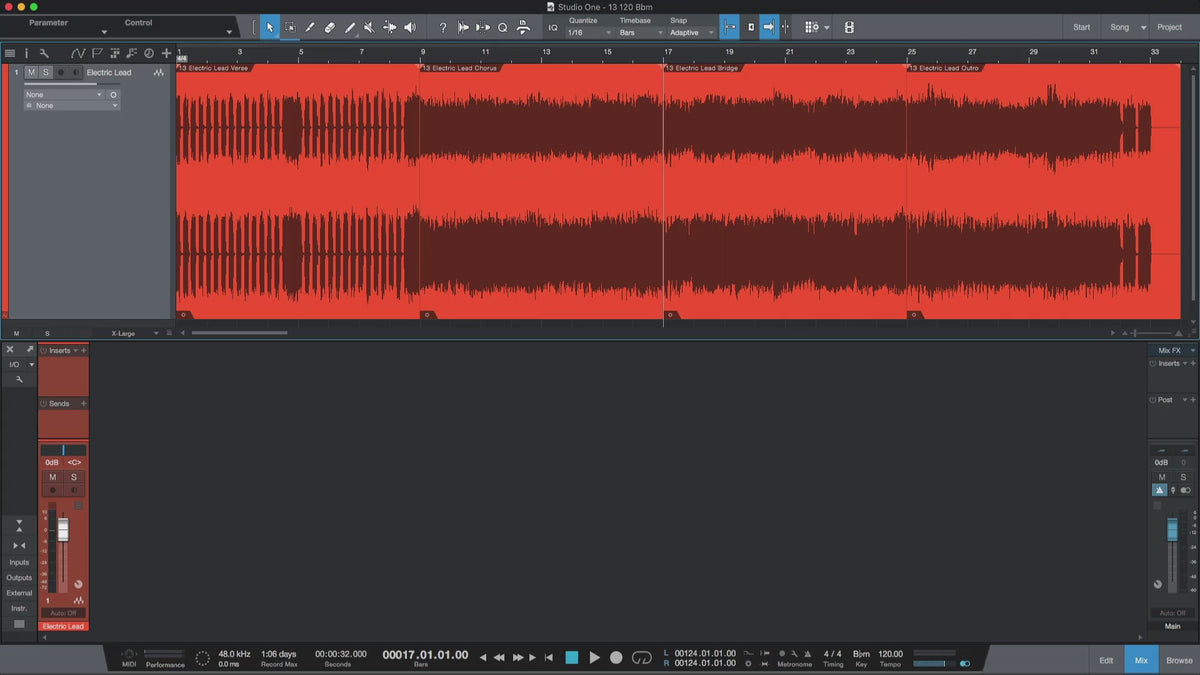Choose the Mute tool in toolbar

pos(369,28)
